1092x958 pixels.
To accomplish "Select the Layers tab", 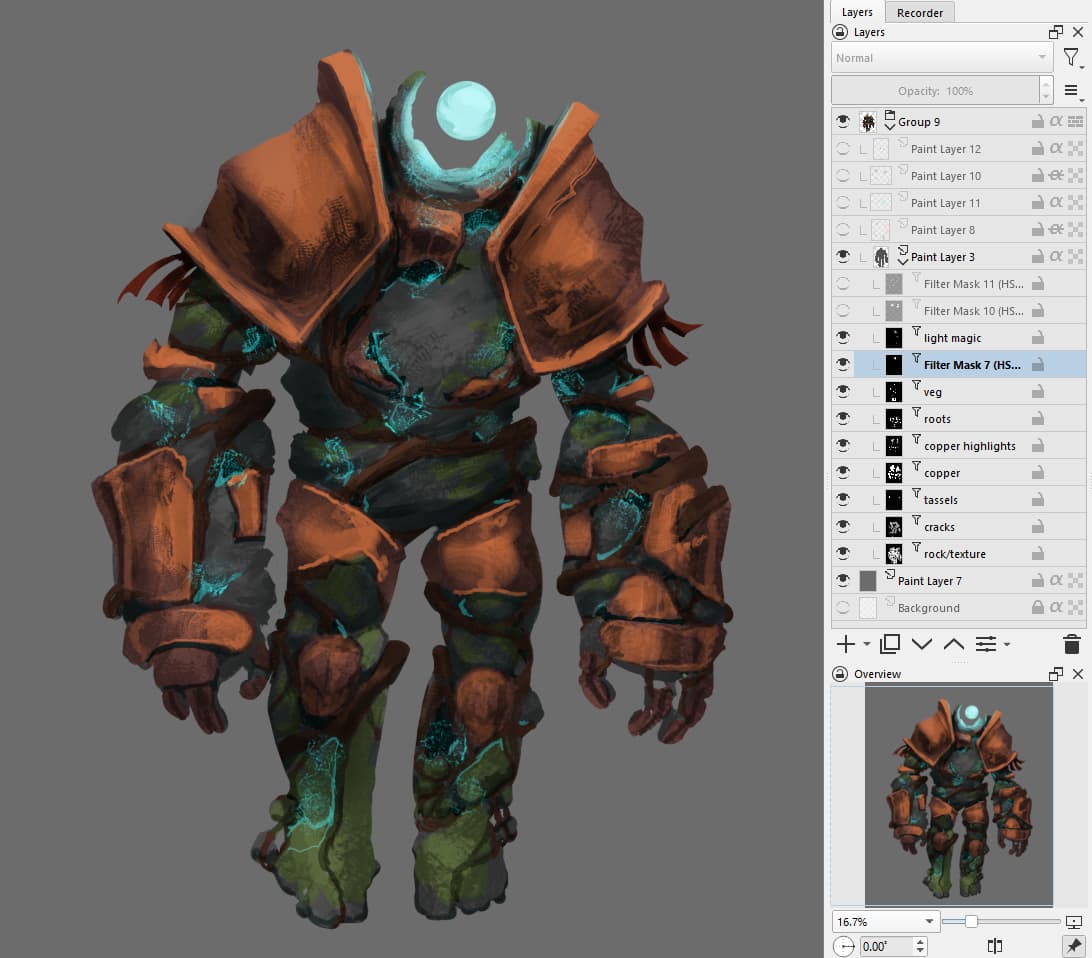I will 857,12.
